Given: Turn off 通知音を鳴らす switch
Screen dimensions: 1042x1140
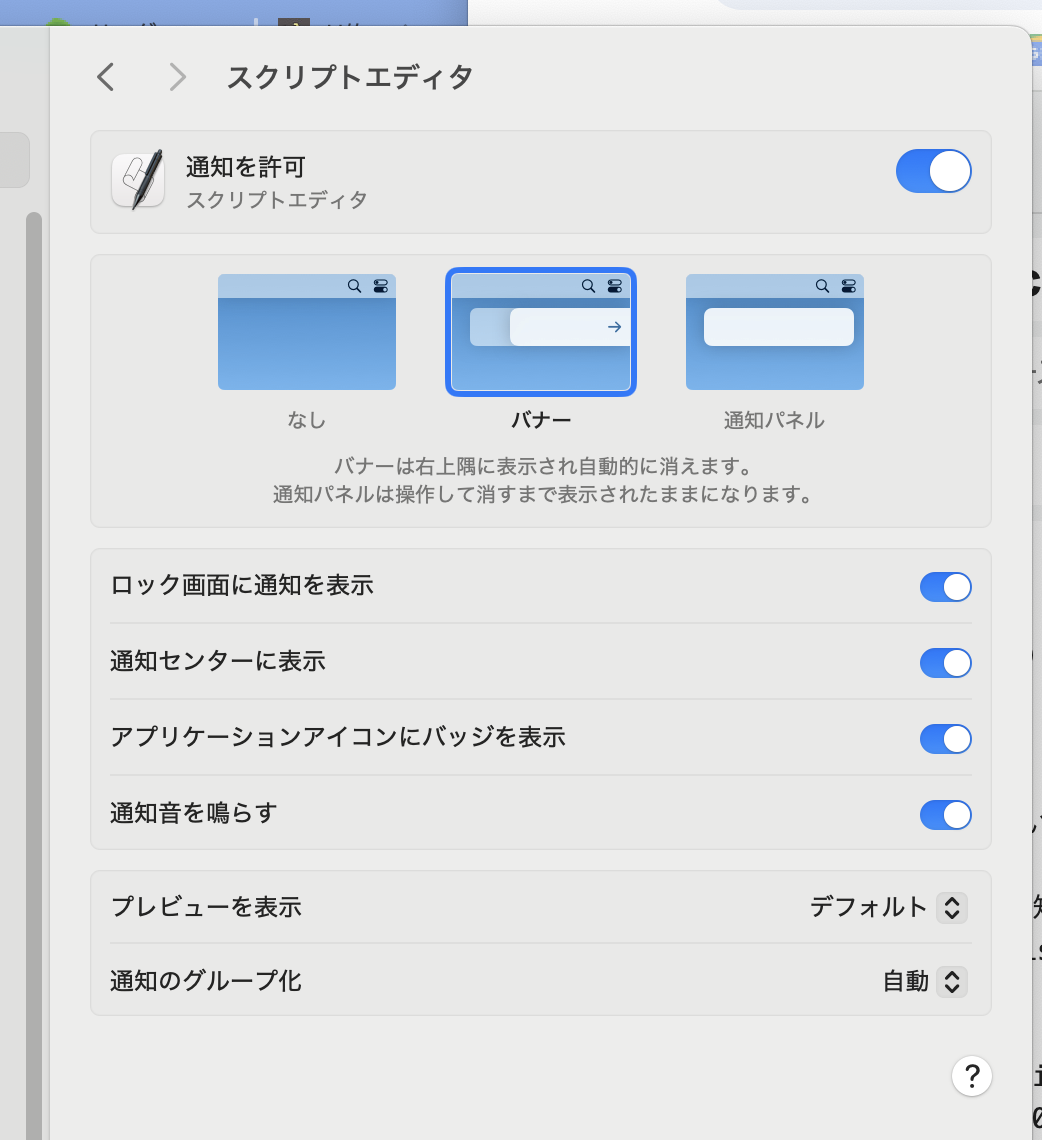Looking at the screenshot, I should 945,815.
